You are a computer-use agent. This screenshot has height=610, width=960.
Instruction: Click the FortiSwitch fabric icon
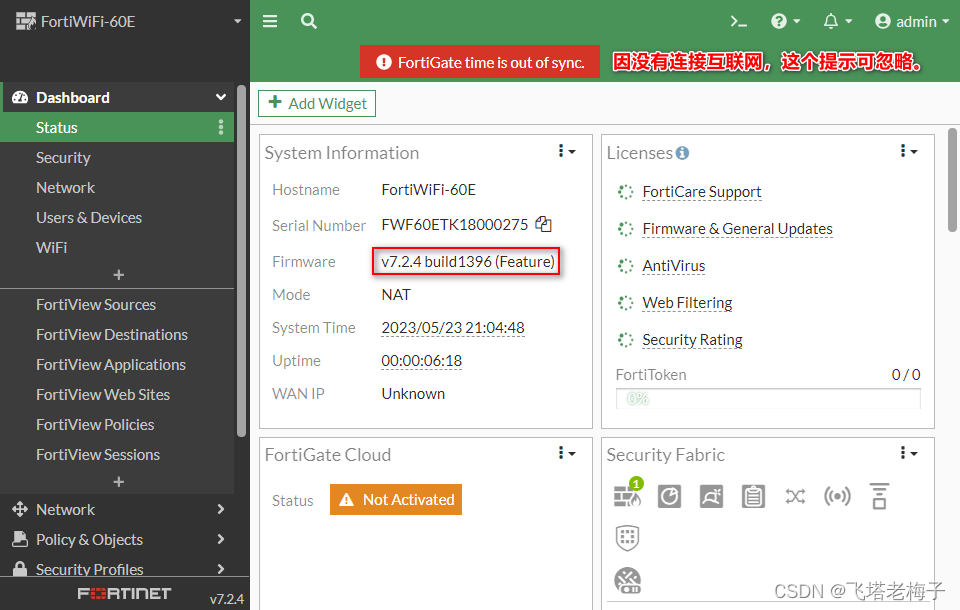[x=879, y=496]
